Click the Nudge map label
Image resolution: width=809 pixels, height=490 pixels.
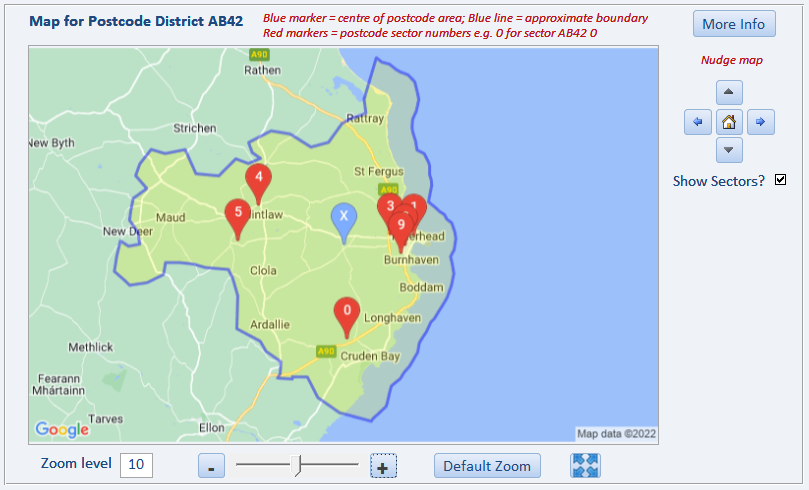point(732,60)
